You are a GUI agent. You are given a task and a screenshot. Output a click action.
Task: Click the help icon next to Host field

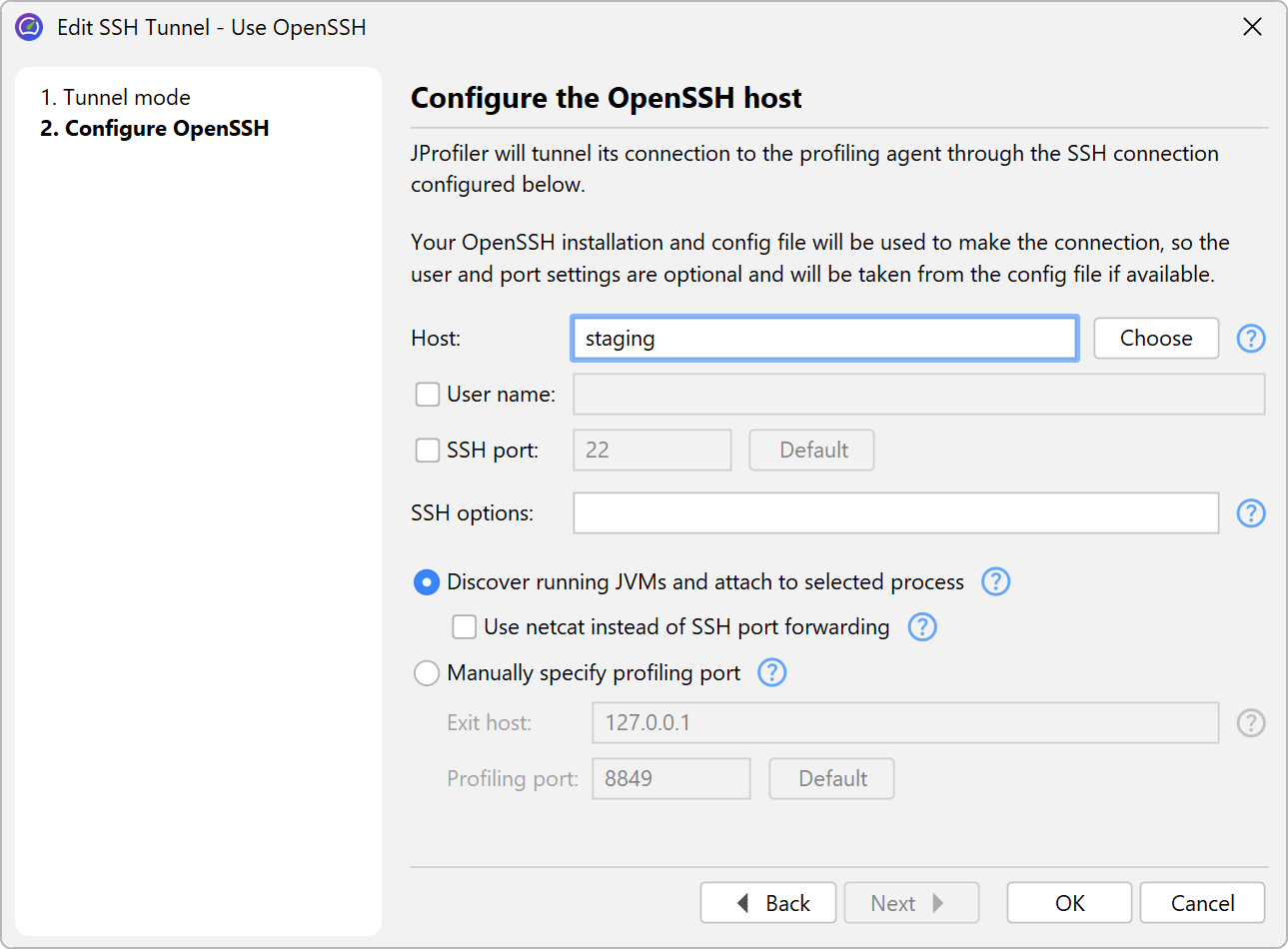point(1250,339)
